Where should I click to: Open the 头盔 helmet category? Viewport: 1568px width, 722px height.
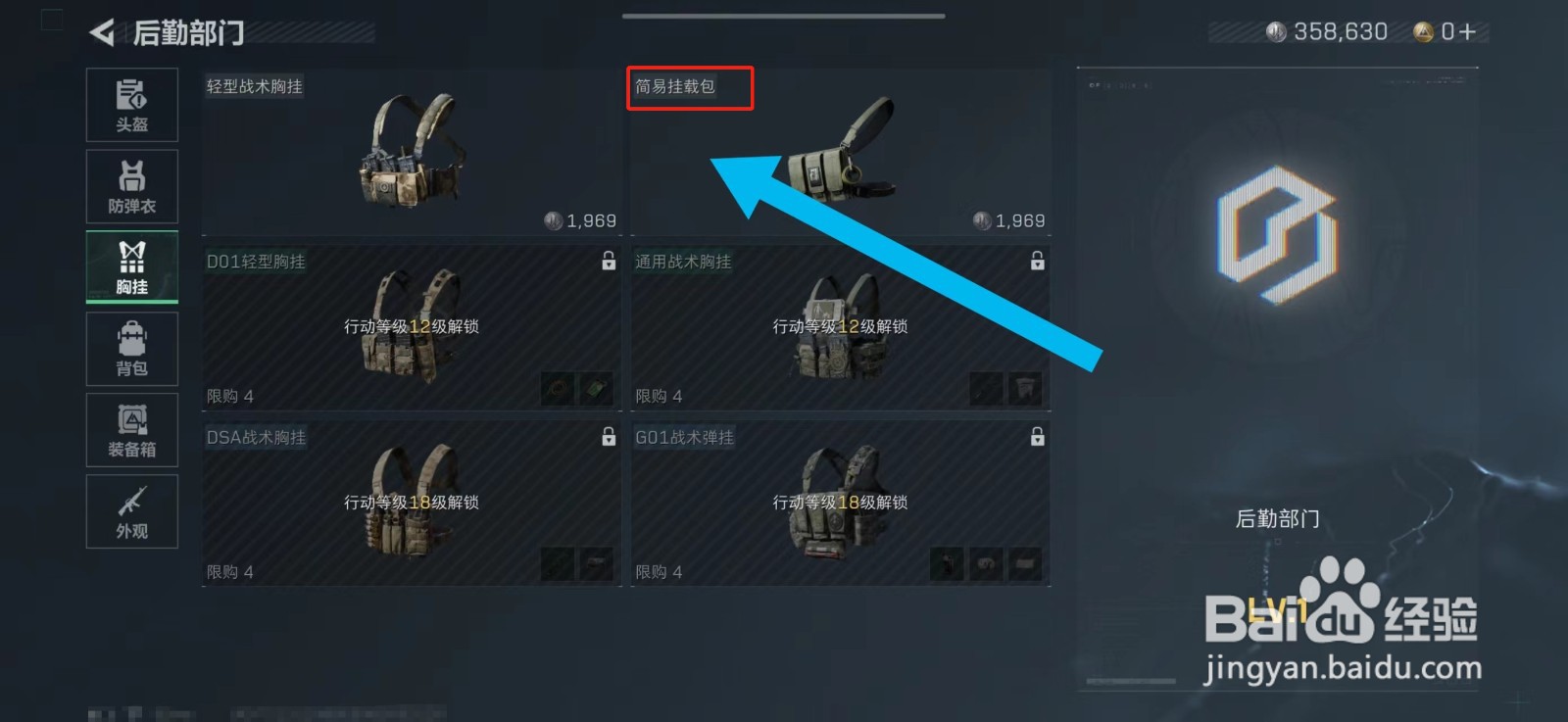pyautogui.click(x=132, y=105)
